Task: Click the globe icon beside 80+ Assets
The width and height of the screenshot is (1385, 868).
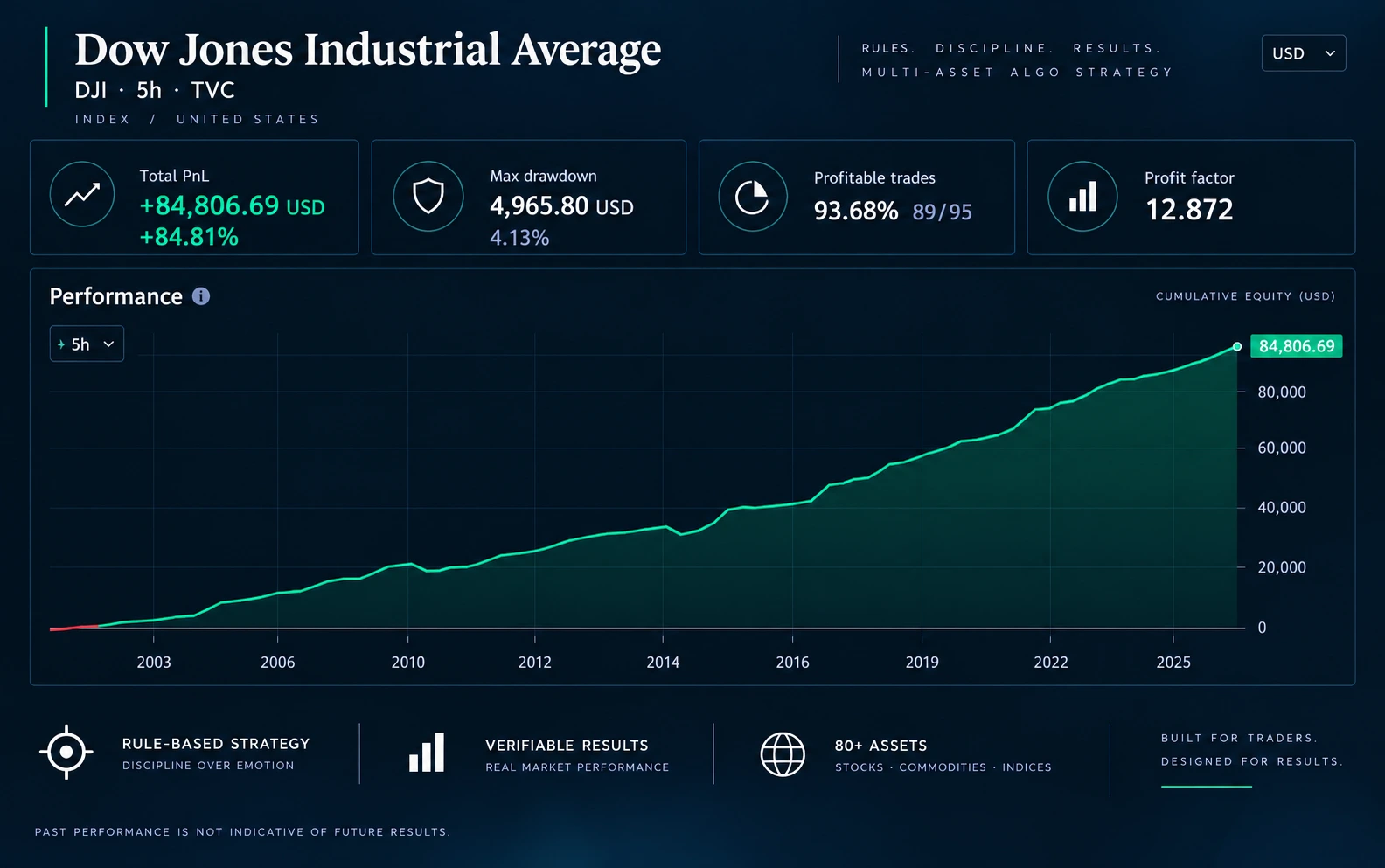Action: click(783, 754)
